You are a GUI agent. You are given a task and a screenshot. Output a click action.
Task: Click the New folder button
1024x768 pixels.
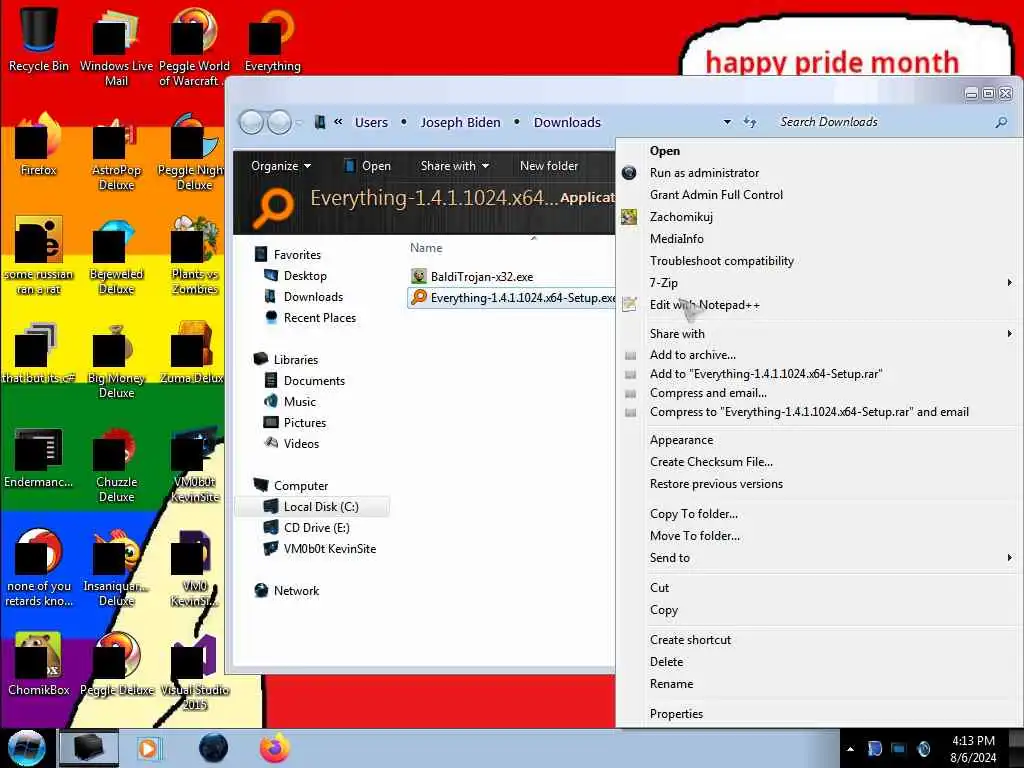549,166
